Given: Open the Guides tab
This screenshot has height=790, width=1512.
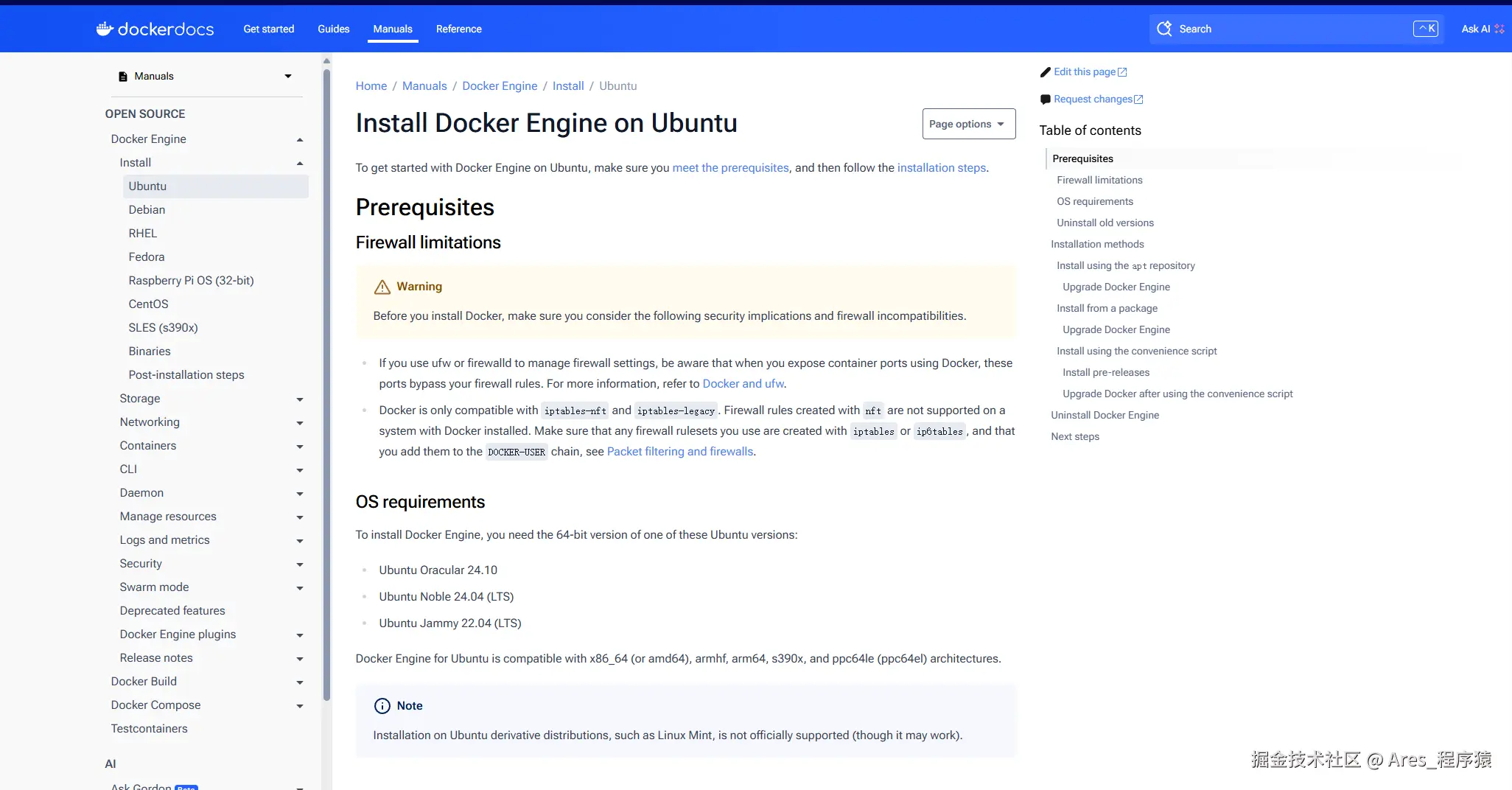Looking at the screenshot, I should [334, 29].
